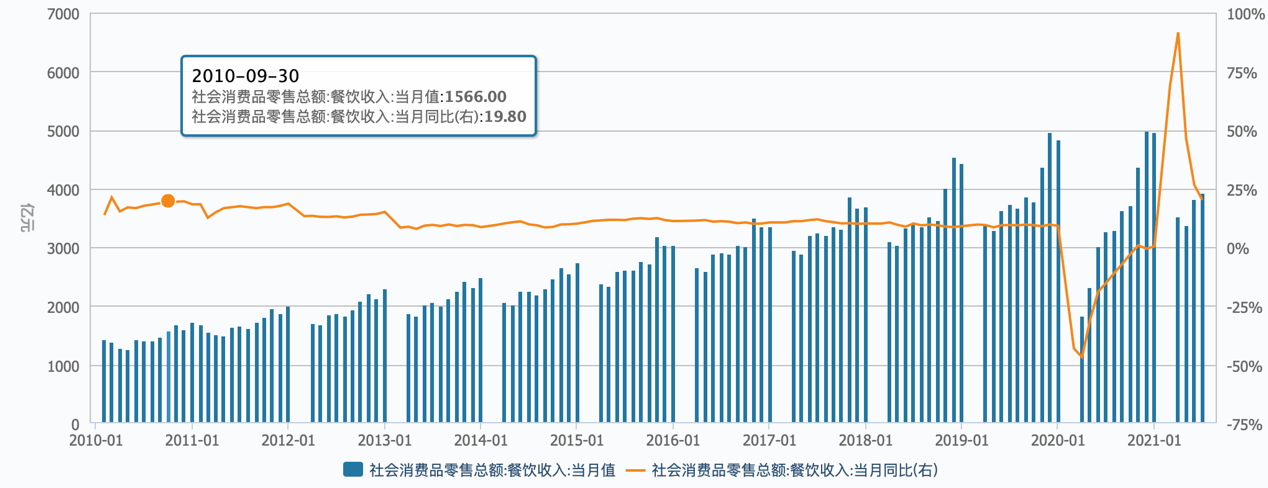Click the orange line's lowest point in 2020

1082,357
